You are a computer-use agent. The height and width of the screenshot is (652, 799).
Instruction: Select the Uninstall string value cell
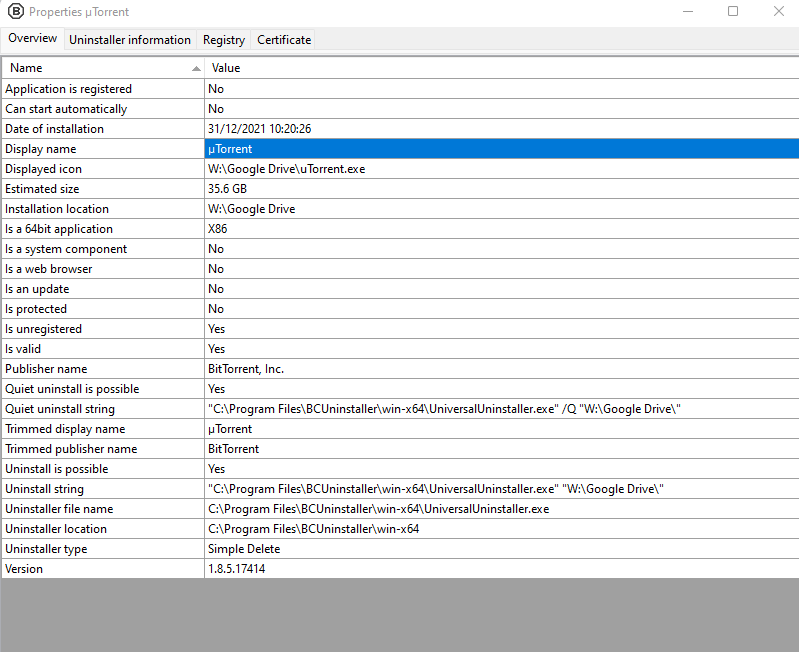(501, 488)
